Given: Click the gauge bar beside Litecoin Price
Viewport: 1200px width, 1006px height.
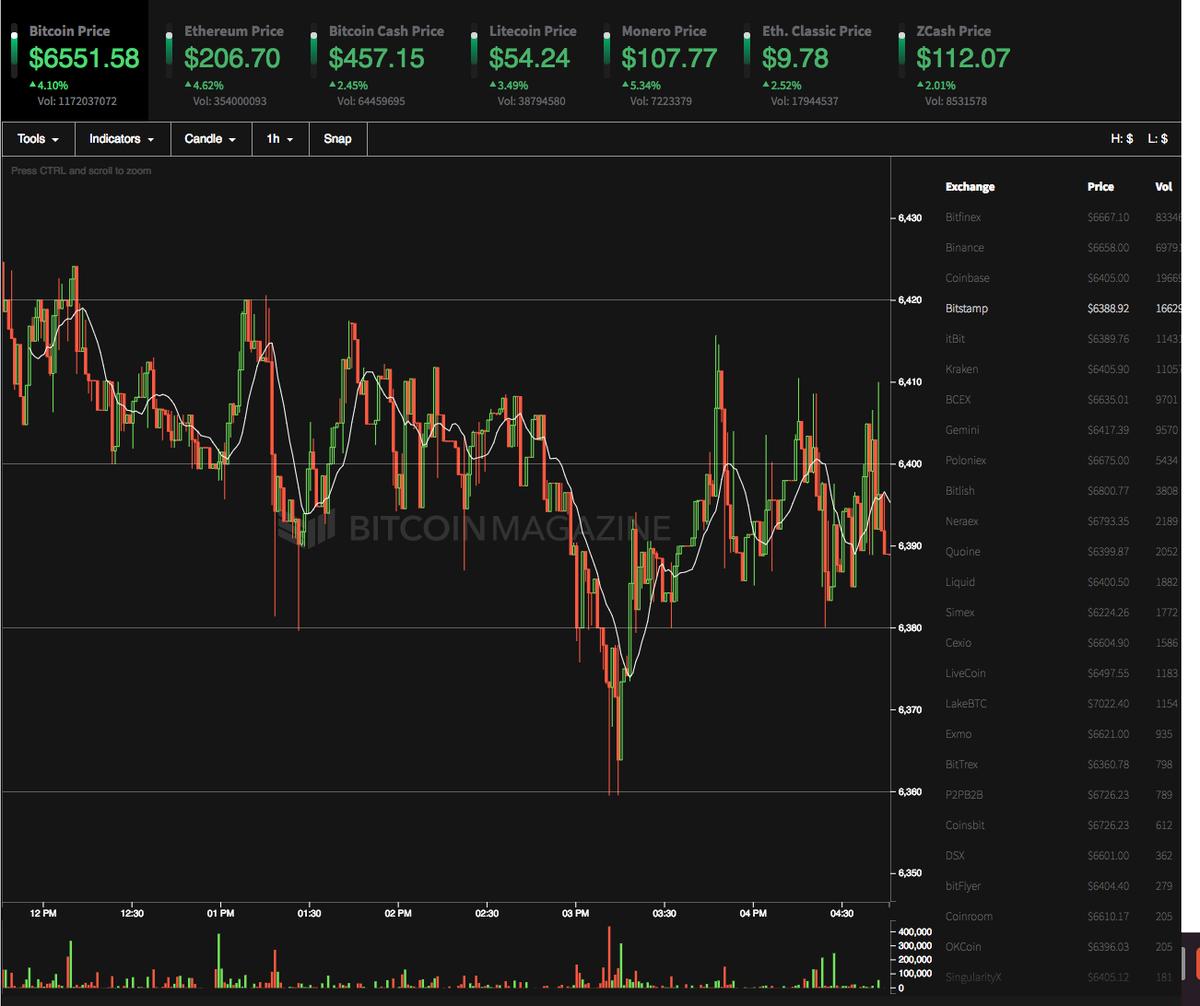Looking at the screenshot, I should pos(476,53).
